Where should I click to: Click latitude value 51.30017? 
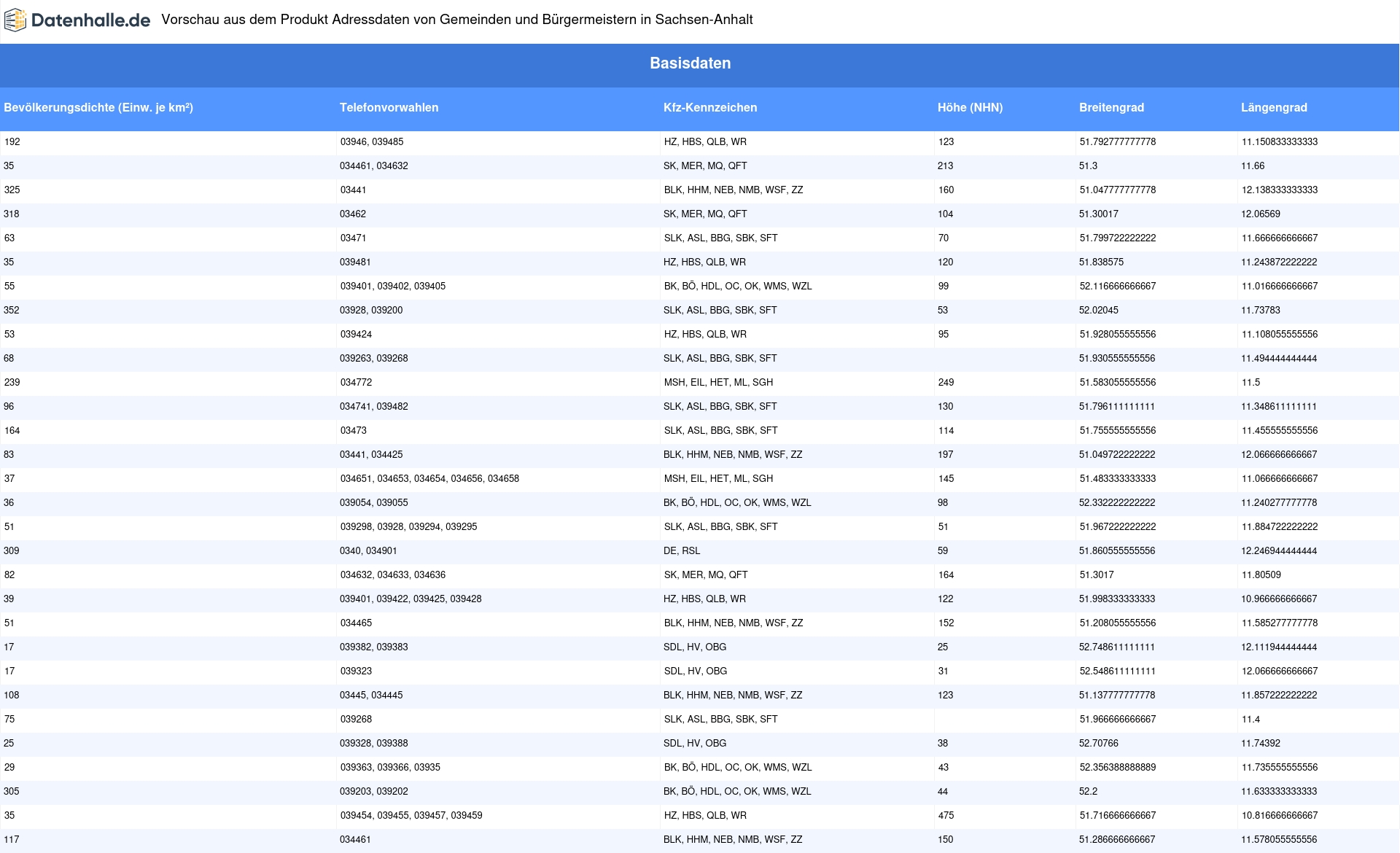point(1099,214)
